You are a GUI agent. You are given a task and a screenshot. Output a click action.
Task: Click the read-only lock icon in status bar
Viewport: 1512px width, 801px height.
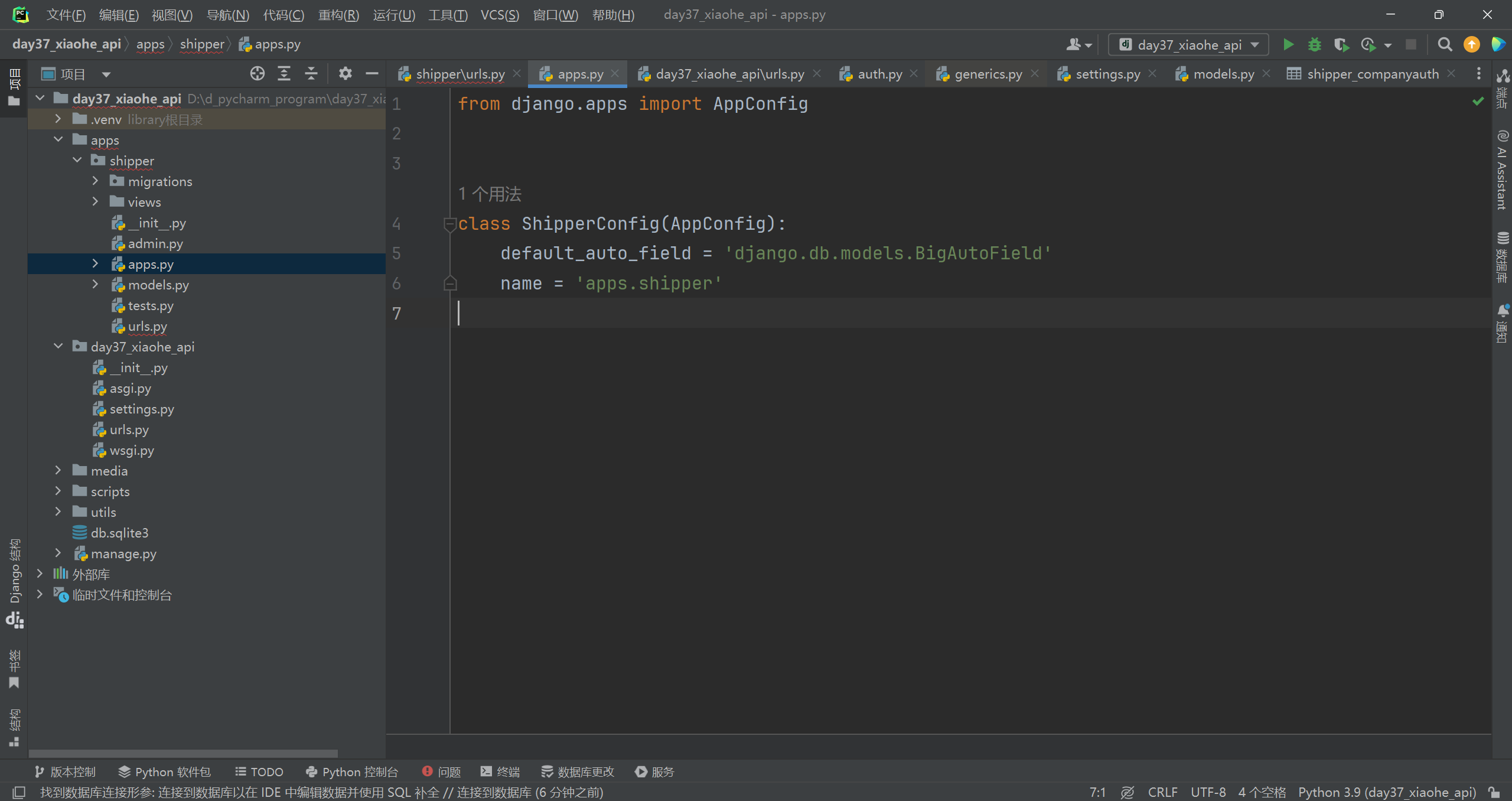pos(1494,792)
